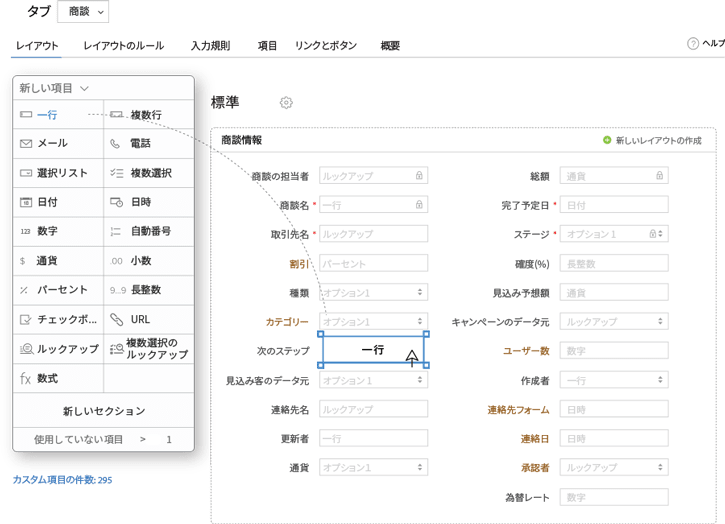This screenshot has height=524, width=725.
Task: Select the ルックアップ (lookup) field icon
Action: click(x=26, y=349)
